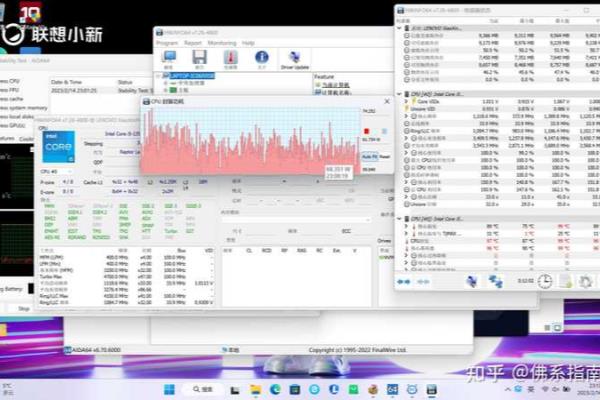Open File Explorer from the taskbar
The image size is (600, 400).
click(x=255, y=390)
